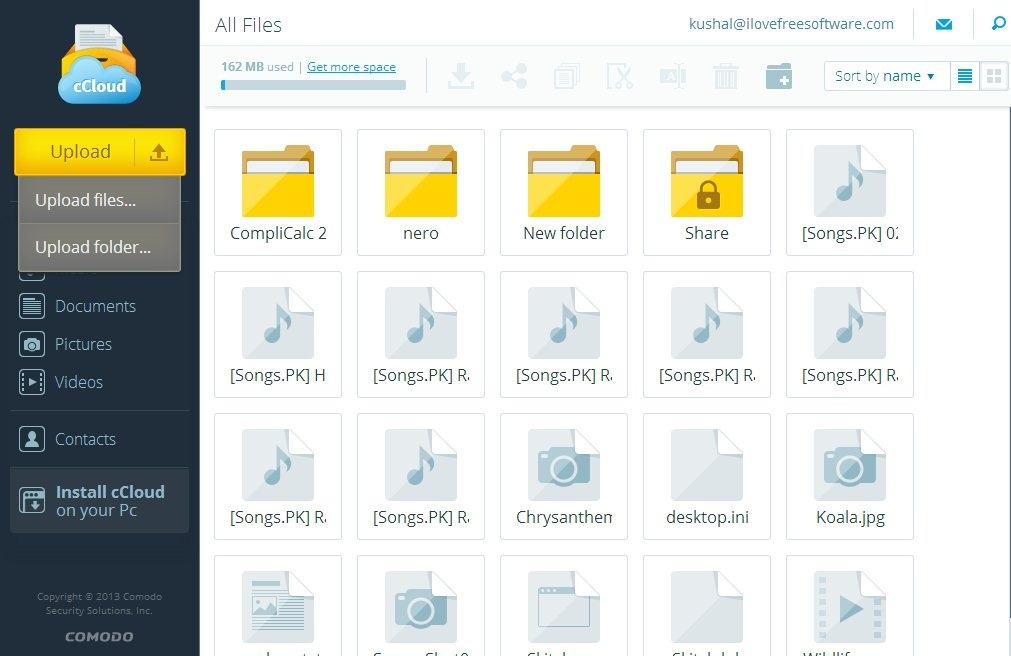Click the New folder toolbar icon
The height and width of the screenshot is (656, 1011).
779,76
